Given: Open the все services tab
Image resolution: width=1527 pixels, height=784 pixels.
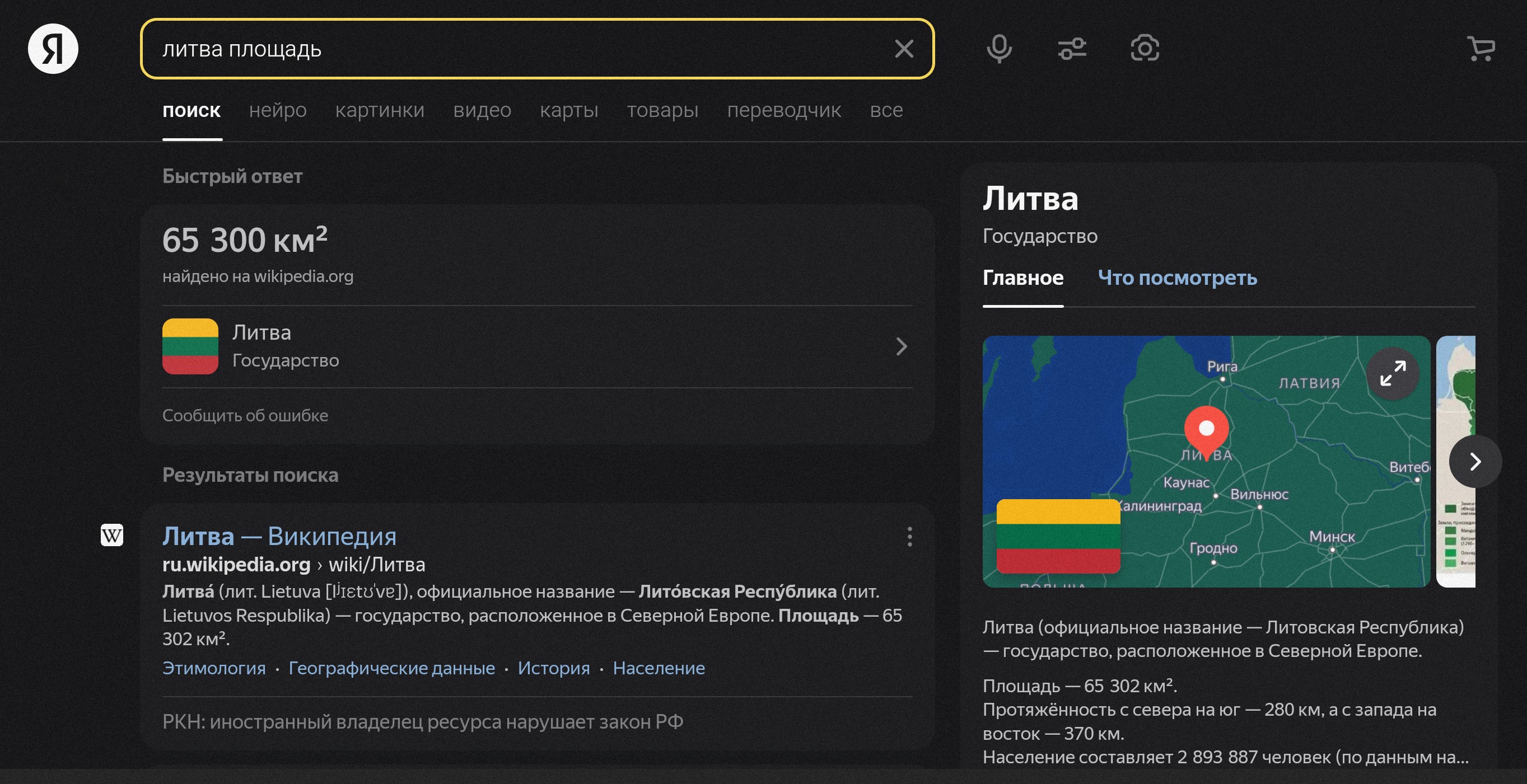Looking at the screenshot, I should tap(886, 110).
